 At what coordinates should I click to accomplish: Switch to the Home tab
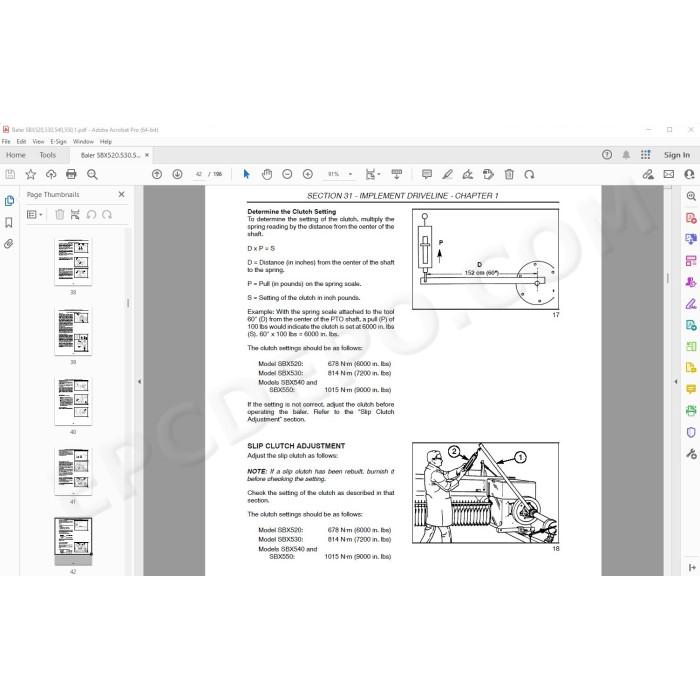click(16, 155)
